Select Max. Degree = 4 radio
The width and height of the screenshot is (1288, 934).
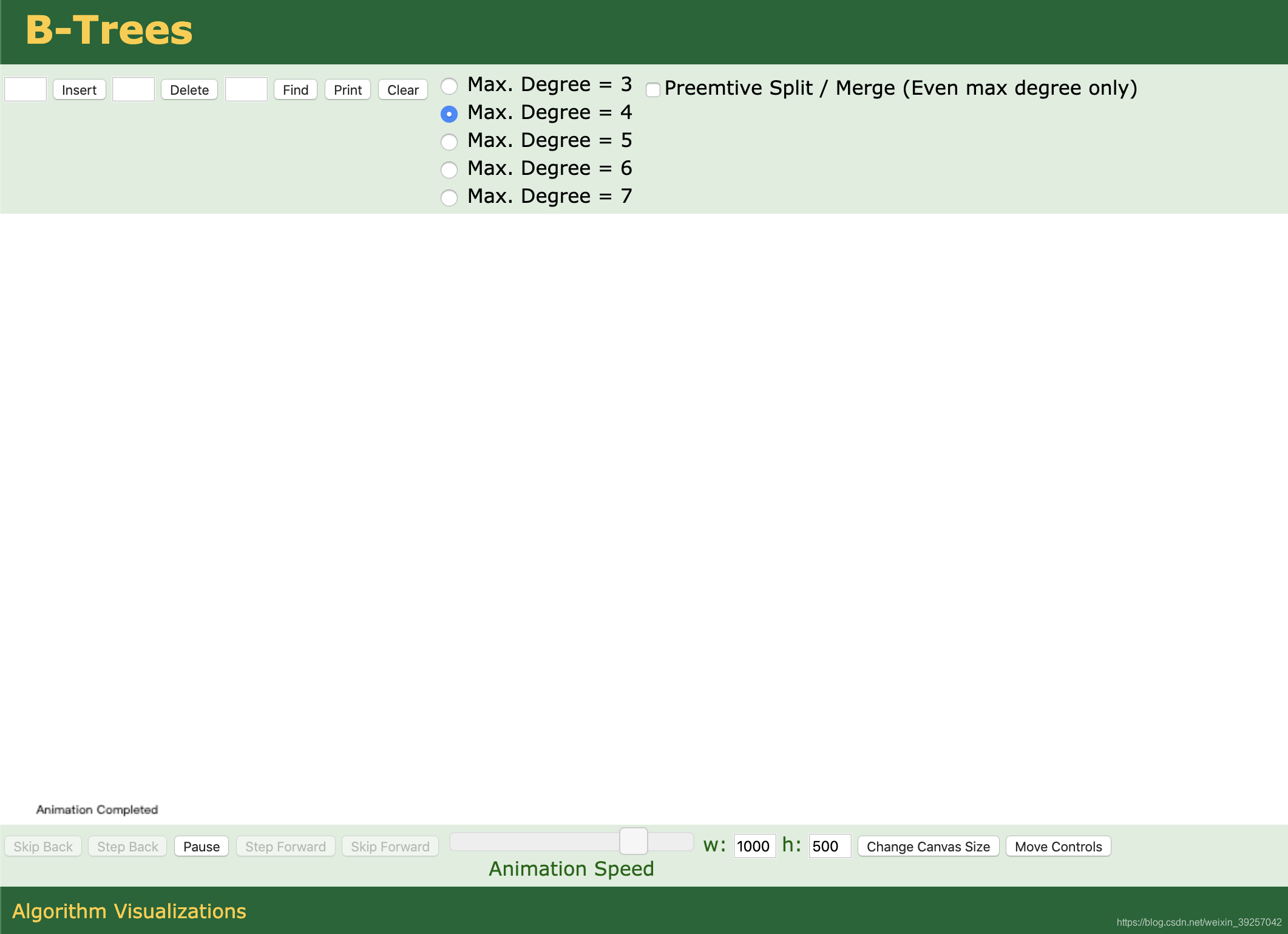pyautogui.click(x=449, y=114)
